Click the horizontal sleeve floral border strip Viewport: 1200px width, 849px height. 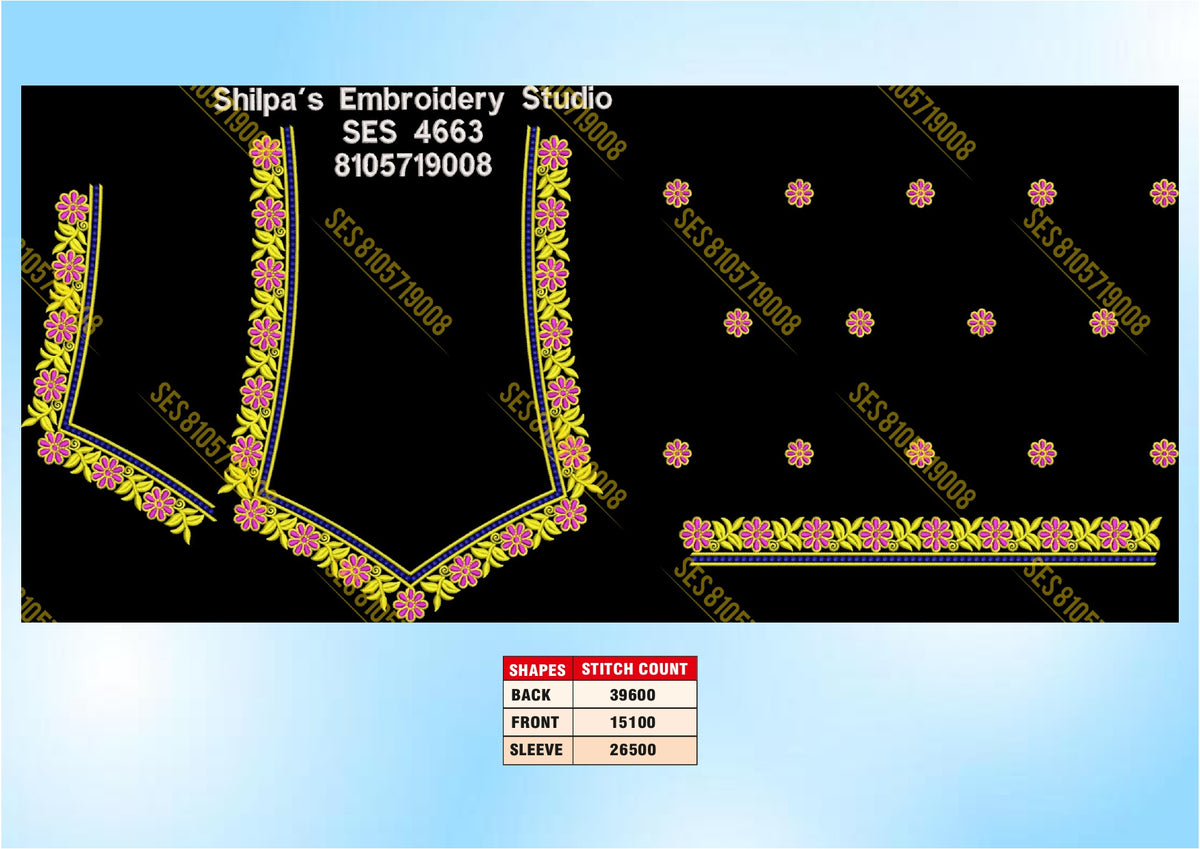920,541
